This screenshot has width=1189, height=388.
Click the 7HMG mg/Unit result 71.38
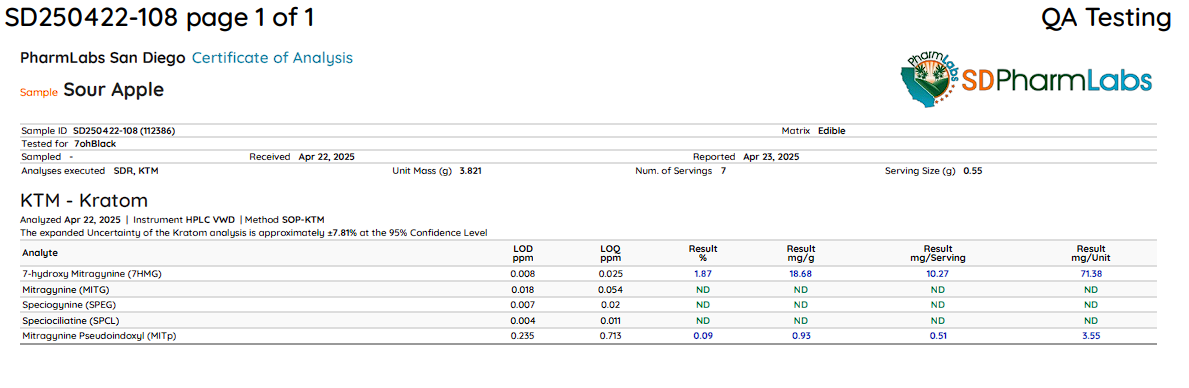pos(1091,274)
